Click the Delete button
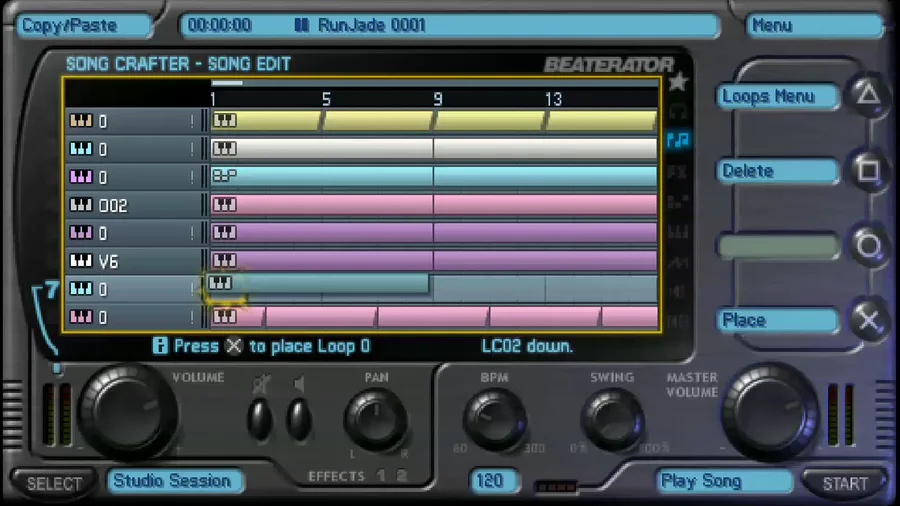The height and width of the screenshot is (506, 900). pos(777,171)
